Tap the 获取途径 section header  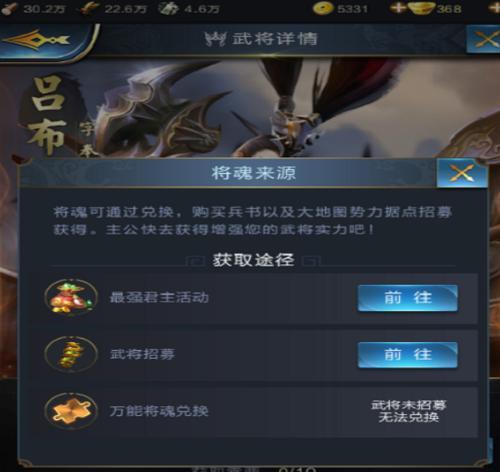pyautogui.click(x=254, y=260)
